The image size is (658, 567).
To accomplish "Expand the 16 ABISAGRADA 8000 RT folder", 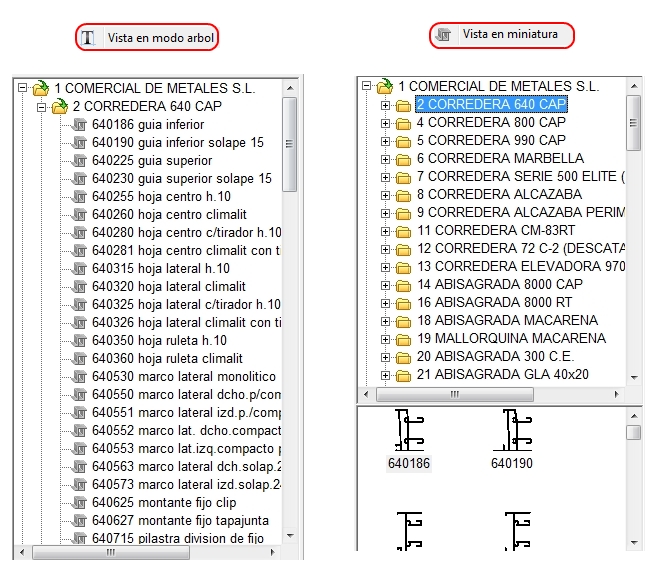I will (x=385, y=303).
